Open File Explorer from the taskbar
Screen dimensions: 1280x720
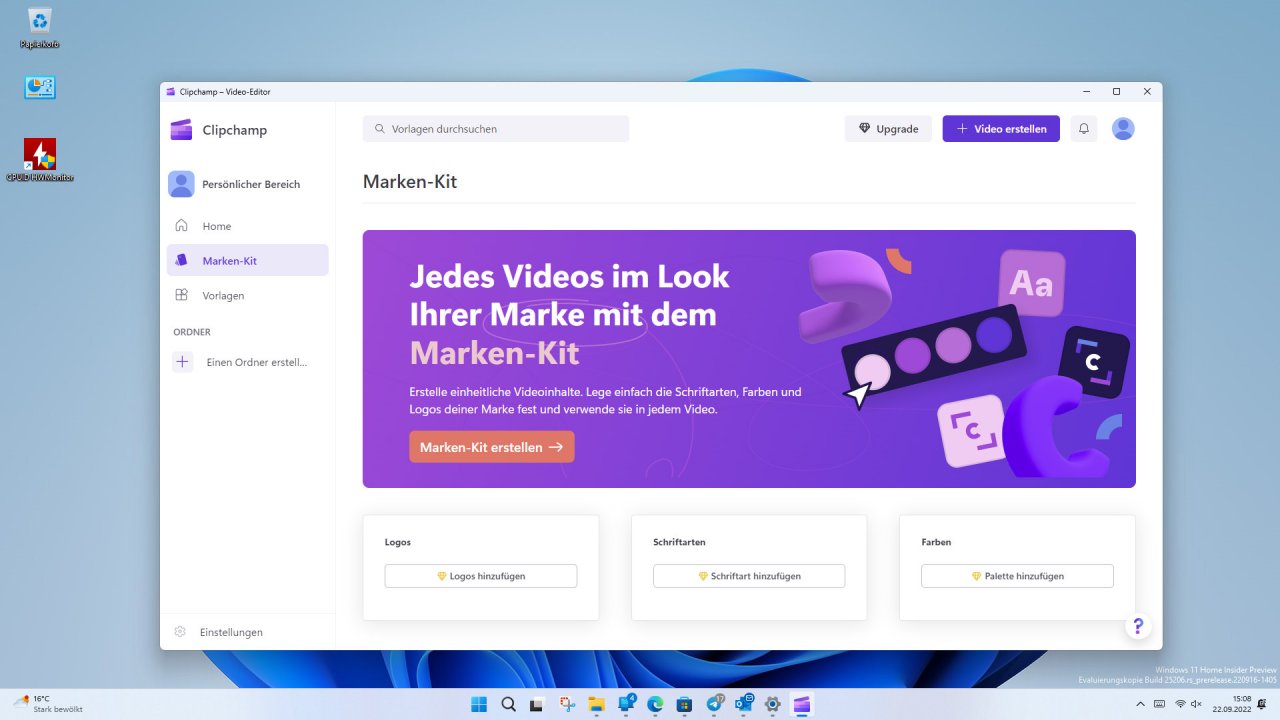(596, 704)
